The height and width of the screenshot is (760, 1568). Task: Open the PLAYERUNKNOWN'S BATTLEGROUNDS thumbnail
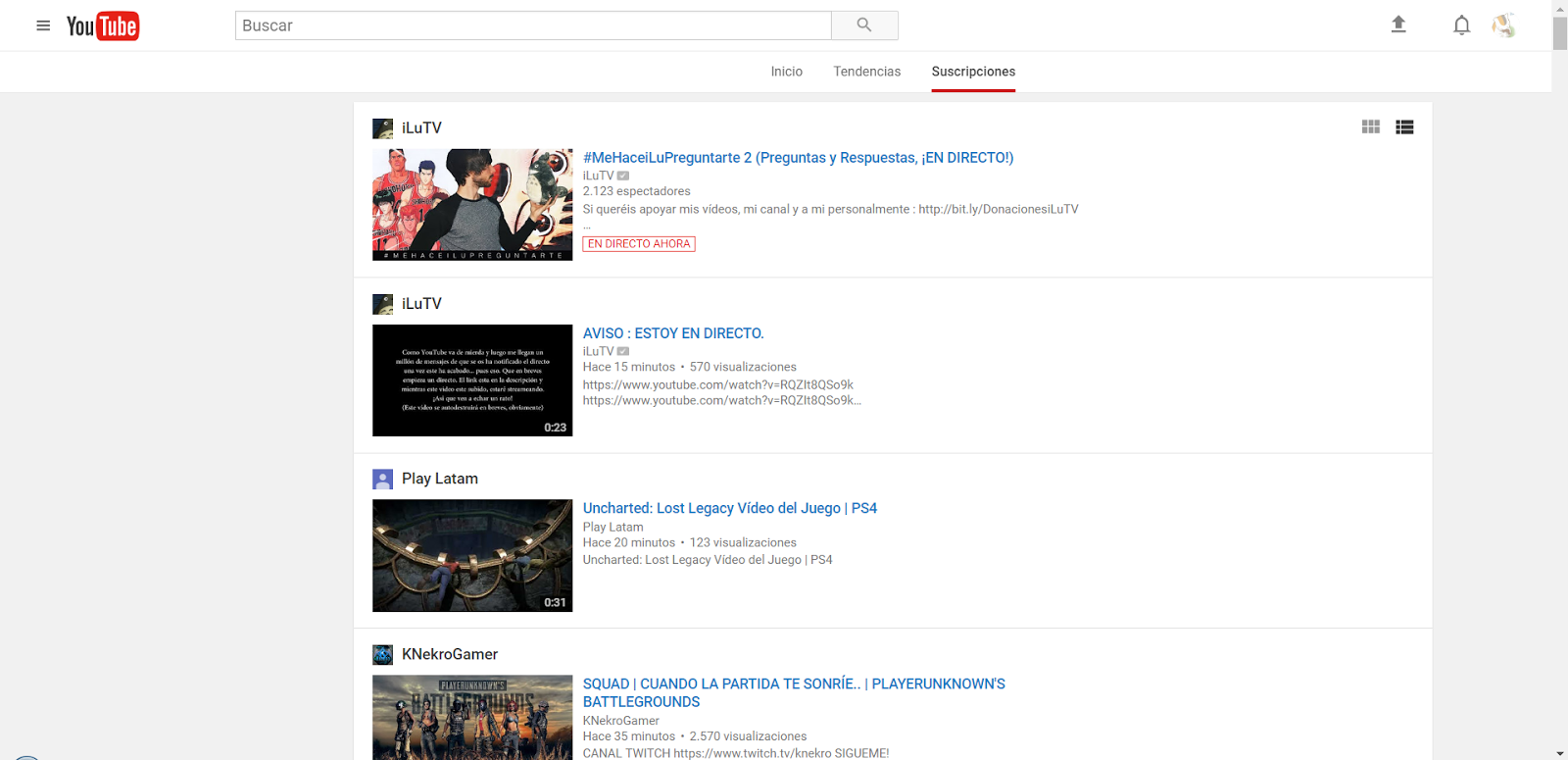click(x=472, y=717)
